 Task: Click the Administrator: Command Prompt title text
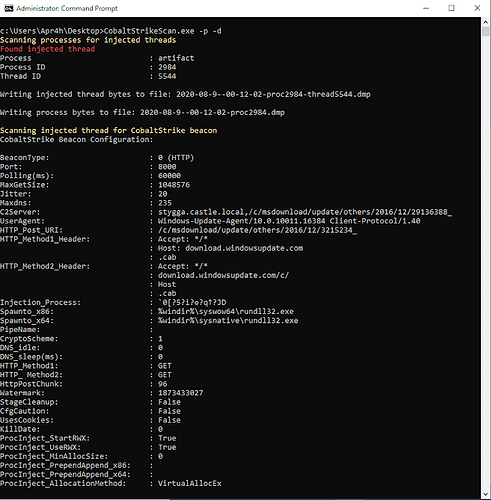point(67,8)
